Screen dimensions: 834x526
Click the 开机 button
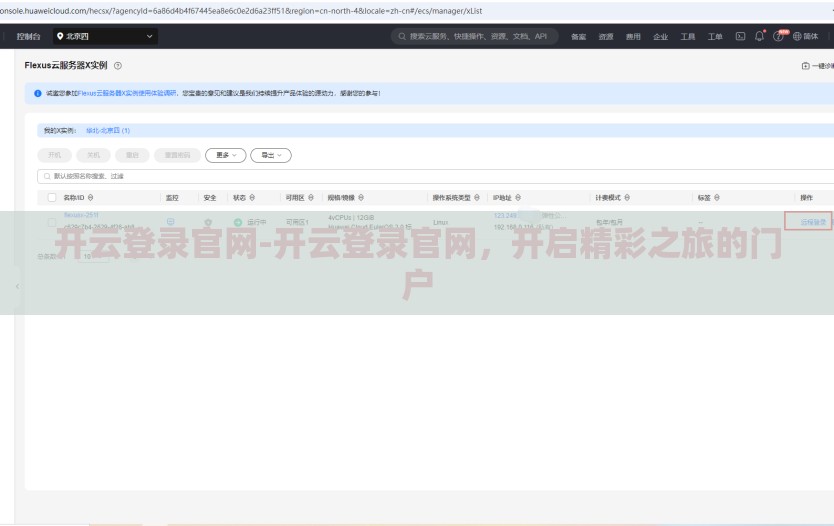point(54,155)
